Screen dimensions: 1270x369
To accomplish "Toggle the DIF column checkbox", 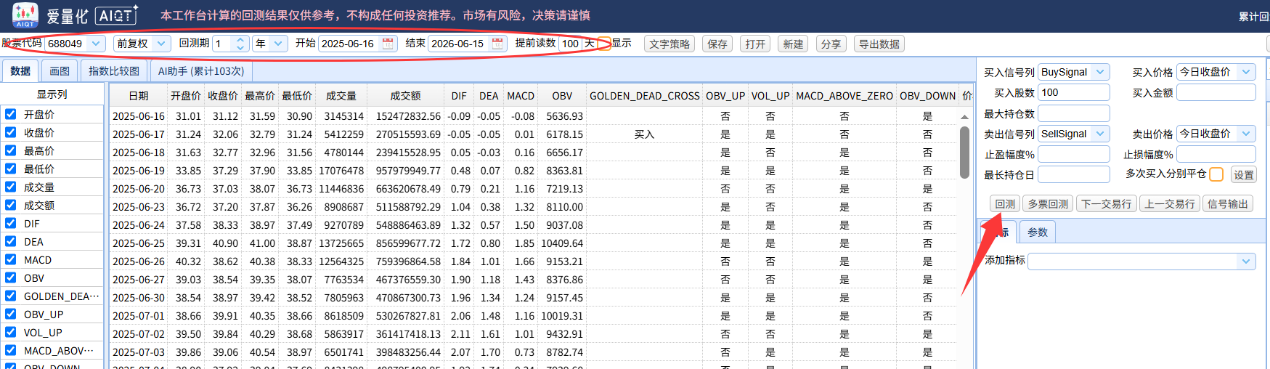I will tap(11, 224).
